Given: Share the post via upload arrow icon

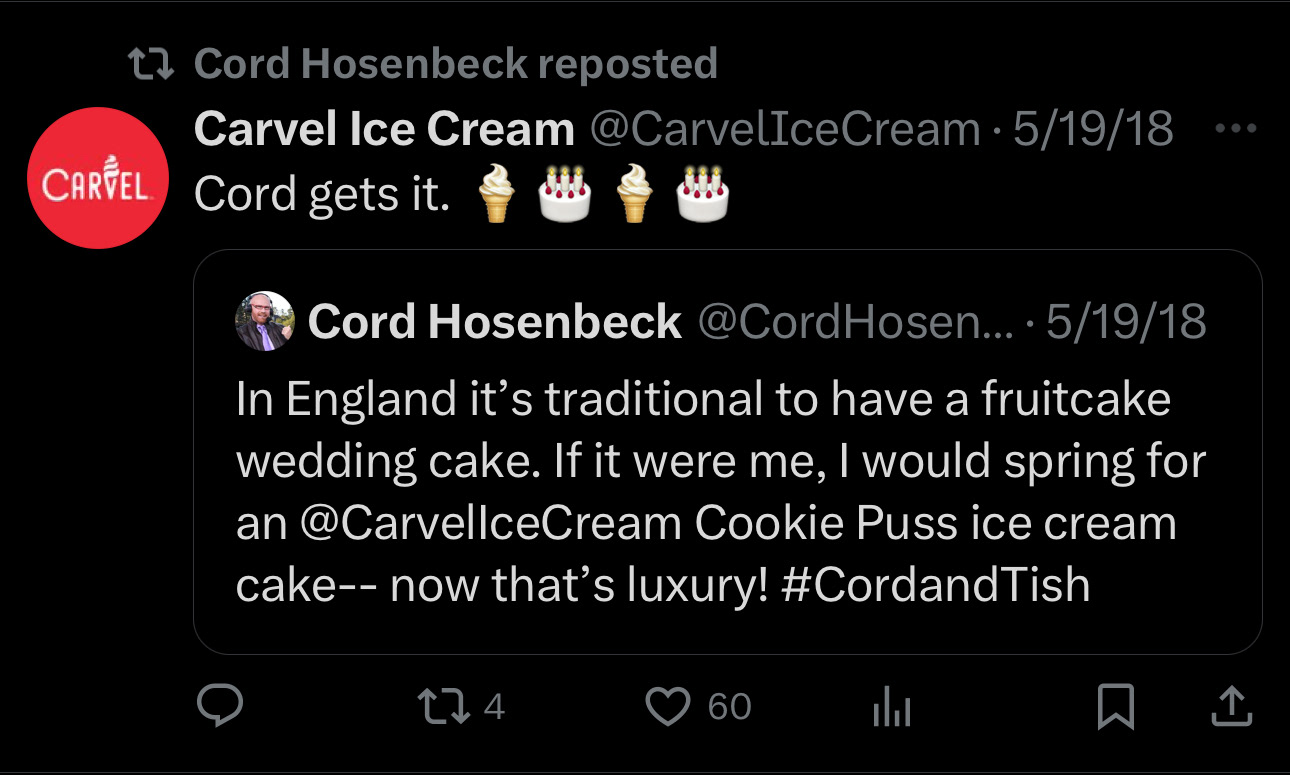Looking at the screenshot, I should [1231, 707].
